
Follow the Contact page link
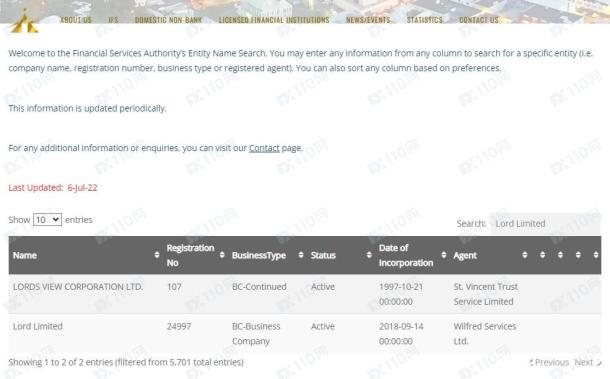[x=264, y=148]
